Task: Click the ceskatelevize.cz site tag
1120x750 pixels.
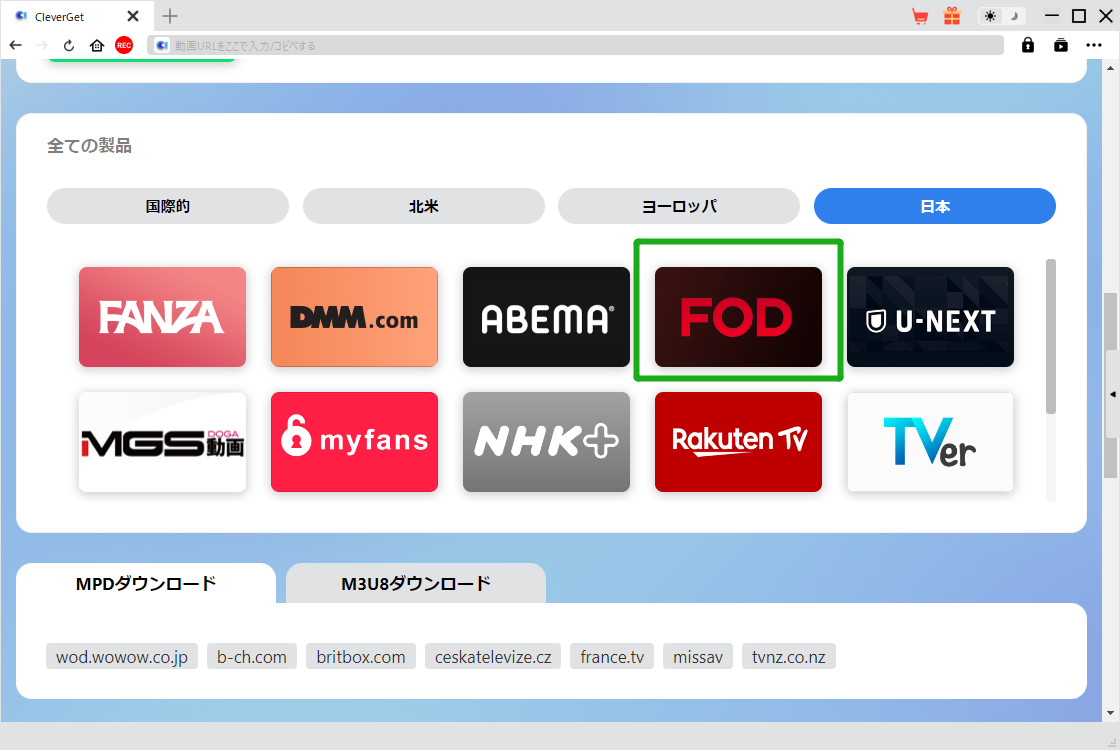Action: 493,656
